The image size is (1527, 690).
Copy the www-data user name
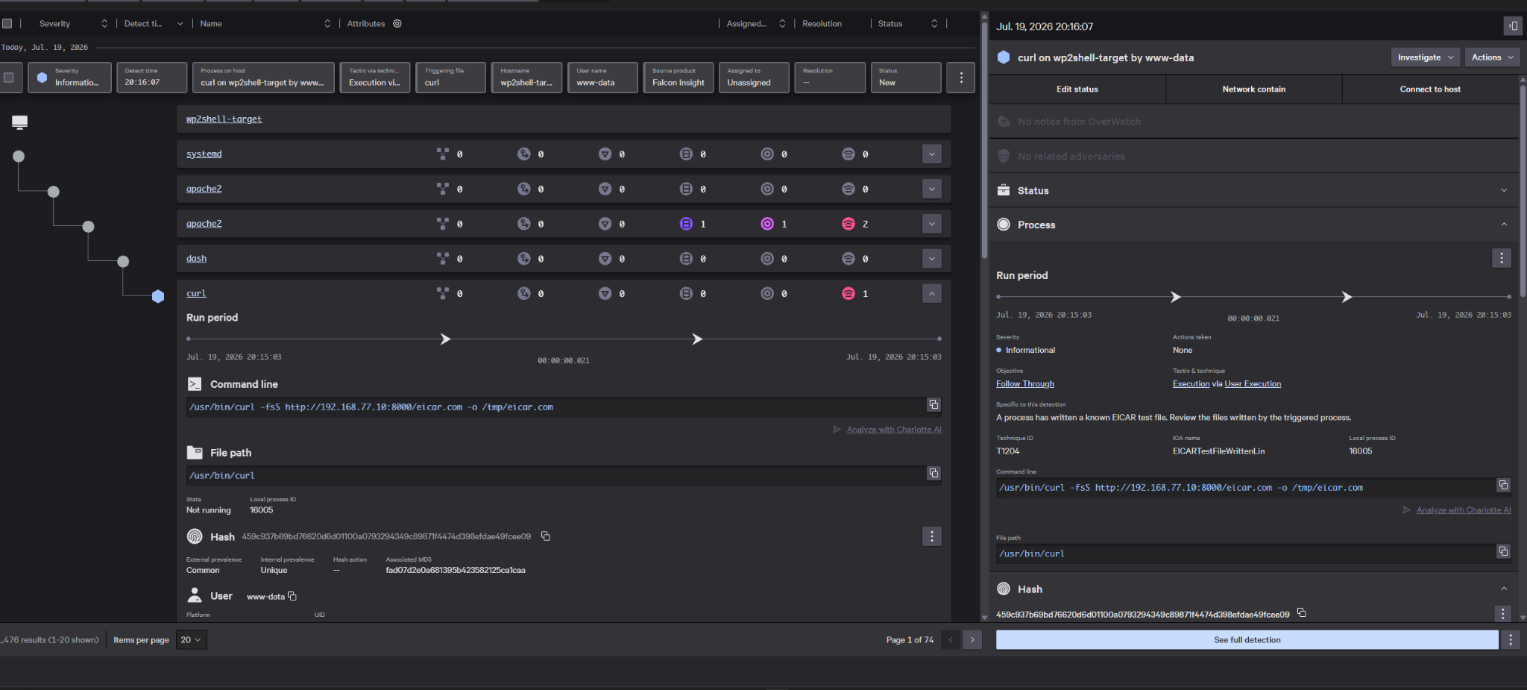[x=292, y=596]
